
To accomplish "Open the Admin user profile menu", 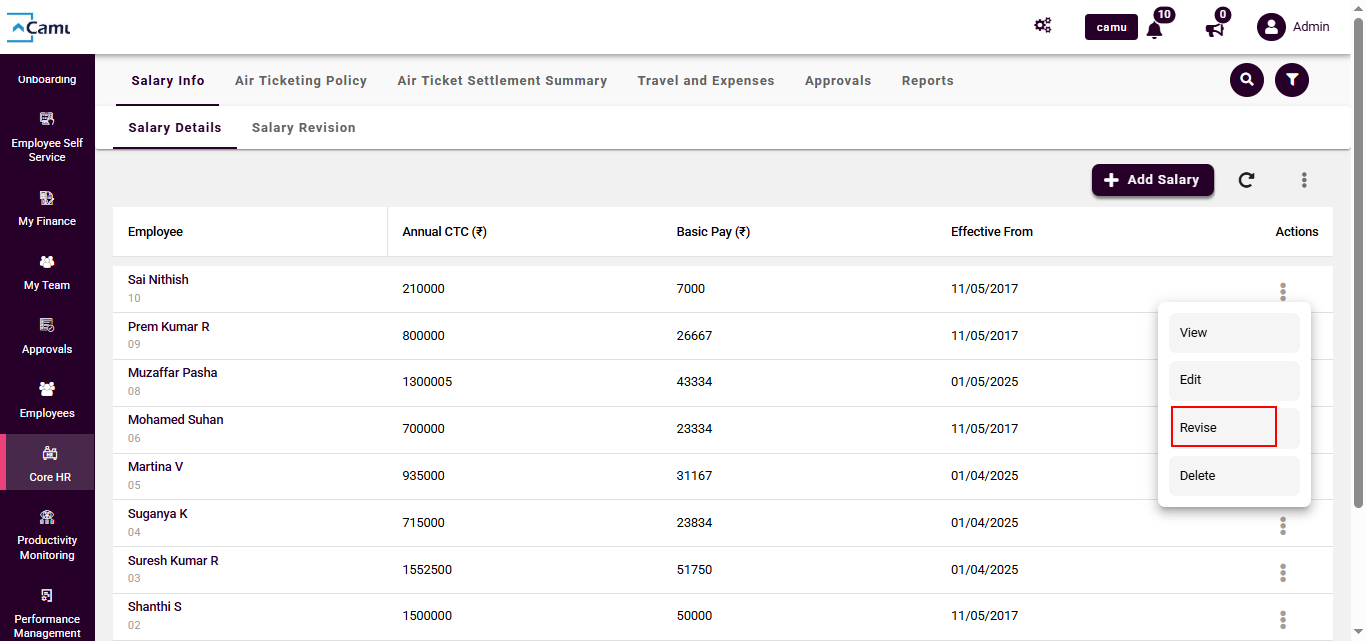I will pos(1293,27).
